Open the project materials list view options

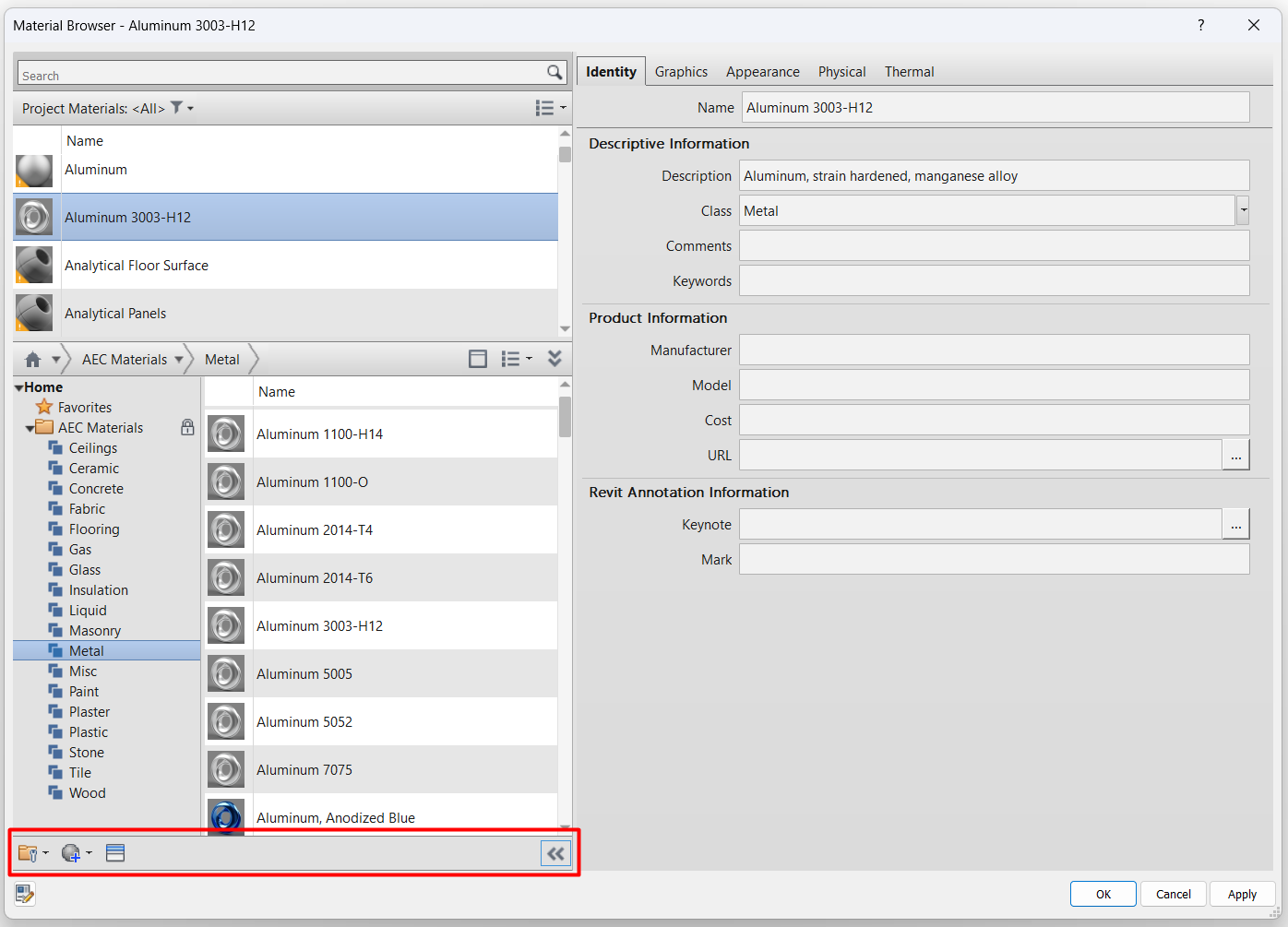click(x=550, y=108)
